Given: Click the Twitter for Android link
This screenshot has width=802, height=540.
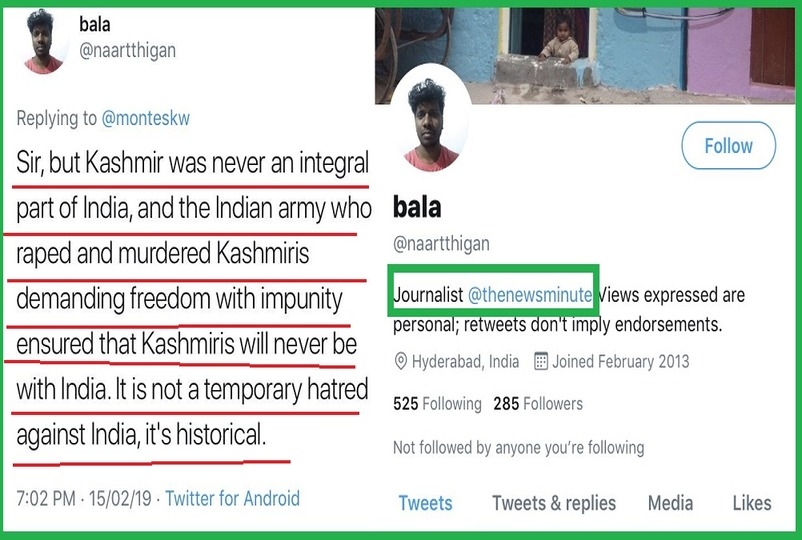Looking at the screenshot, I should [233, 498].
